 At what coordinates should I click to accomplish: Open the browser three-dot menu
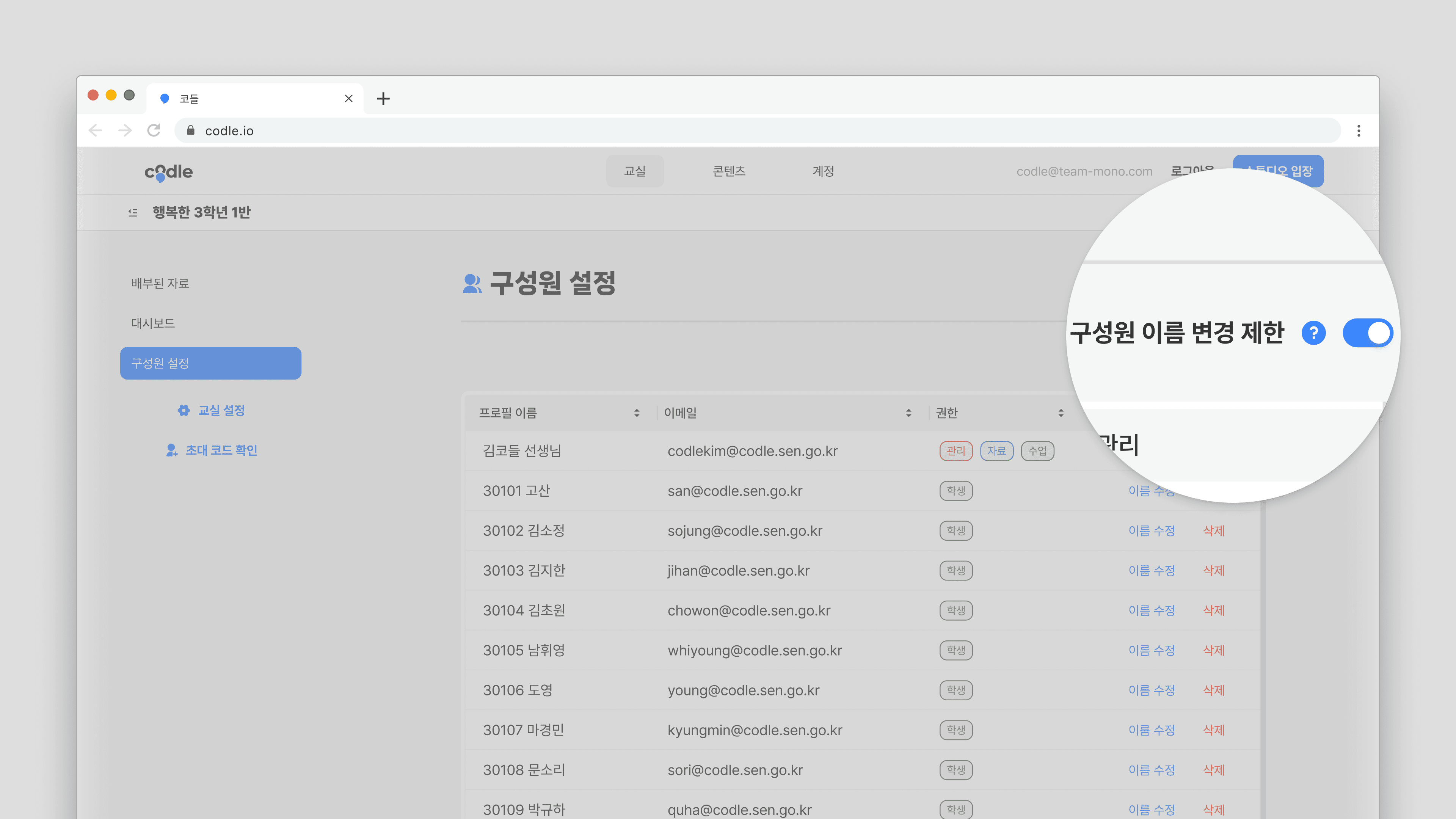point(1359,130)
